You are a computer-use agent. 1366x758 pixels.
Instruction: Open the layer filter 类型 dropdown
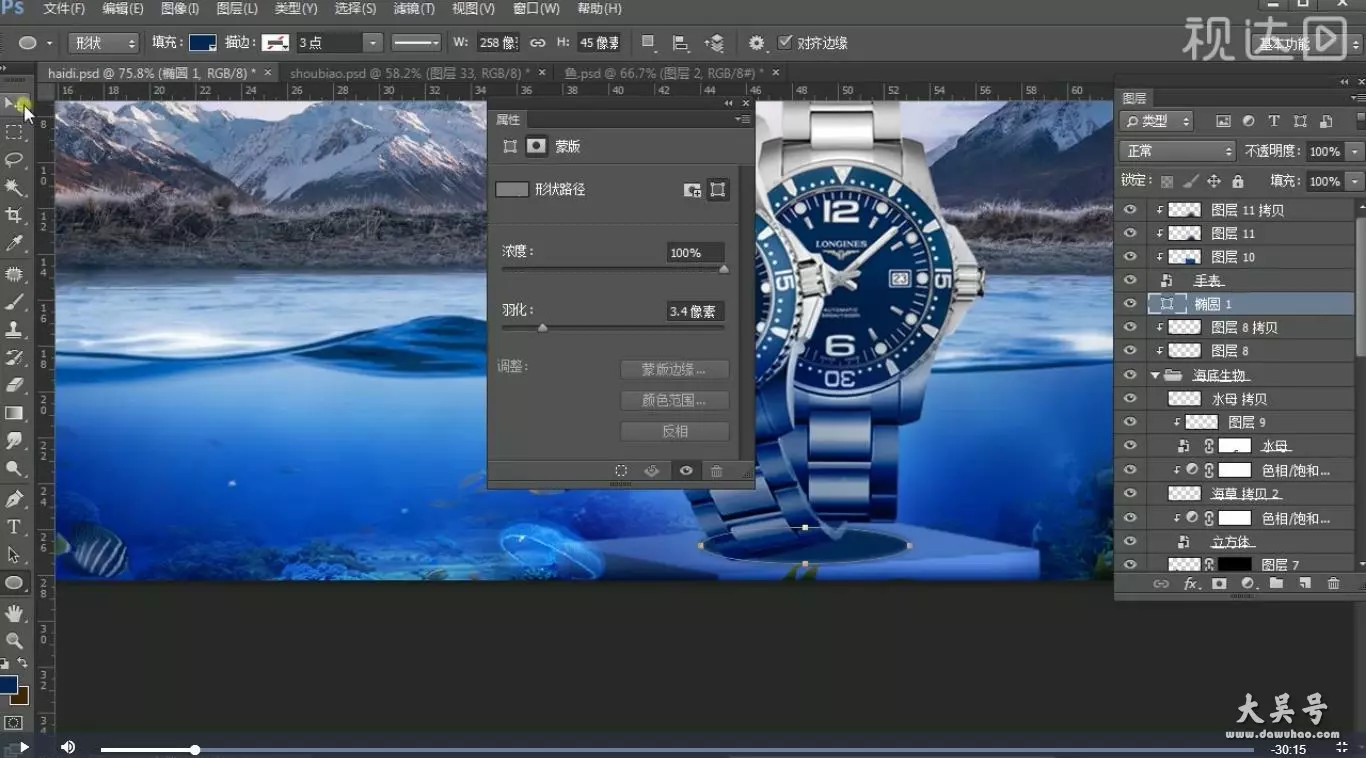(x=1156, y=121)
